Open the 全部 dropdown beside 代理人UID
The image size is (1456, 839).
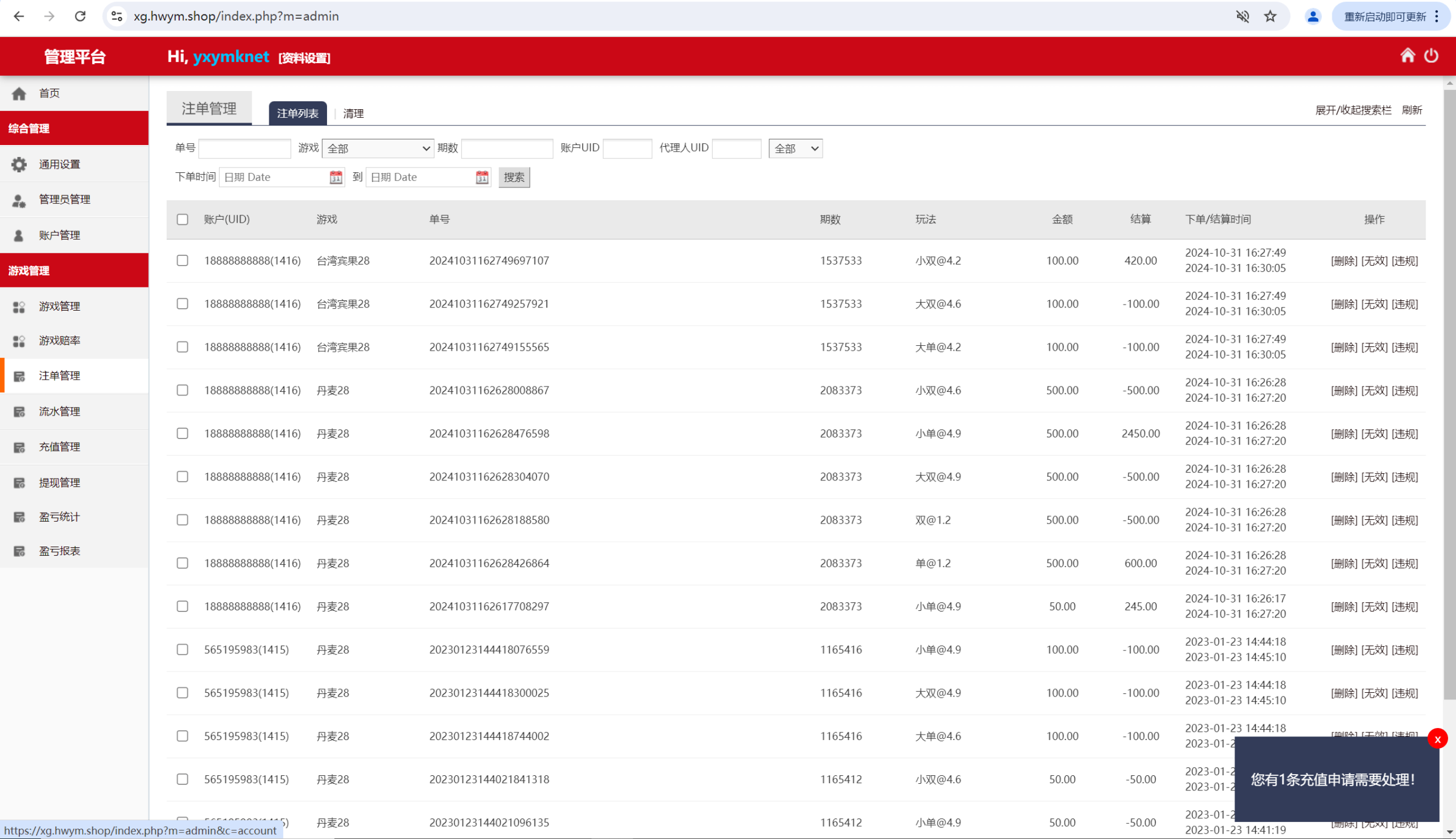click(795, 149)
